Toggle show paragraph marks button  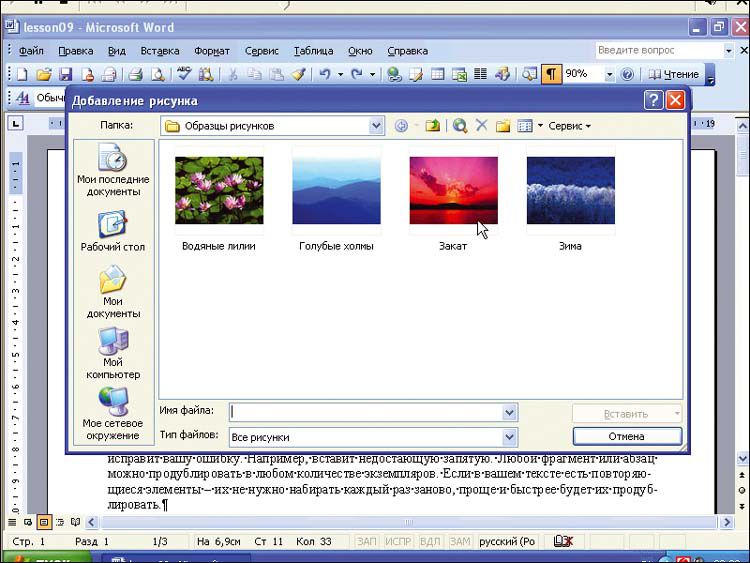(x=551, y=74)
